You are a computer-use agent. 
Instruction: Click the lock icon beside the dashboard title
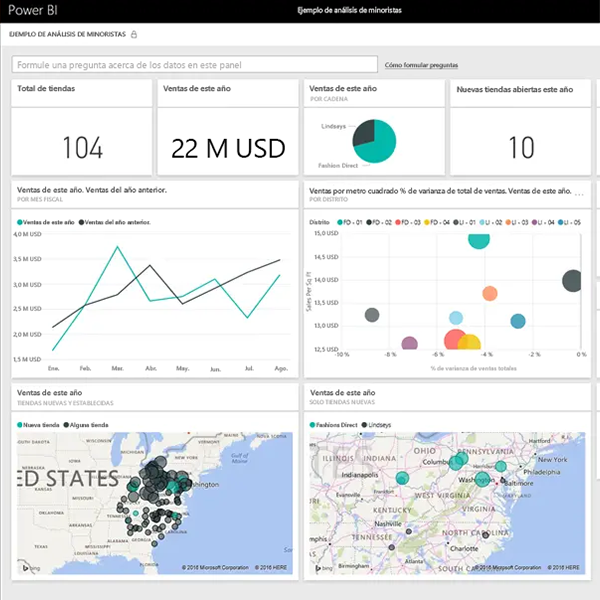(134, 34)
